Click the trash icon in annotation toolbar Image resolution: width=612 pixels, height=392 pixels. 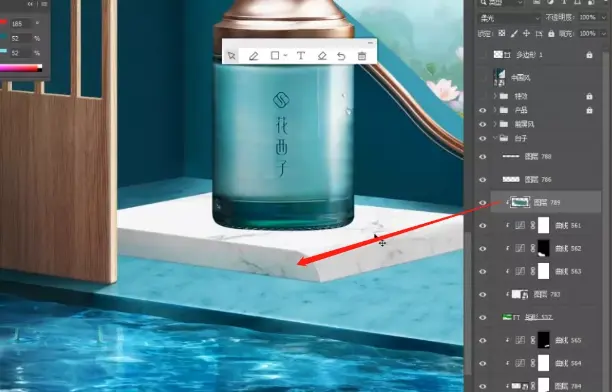point(362,56)
